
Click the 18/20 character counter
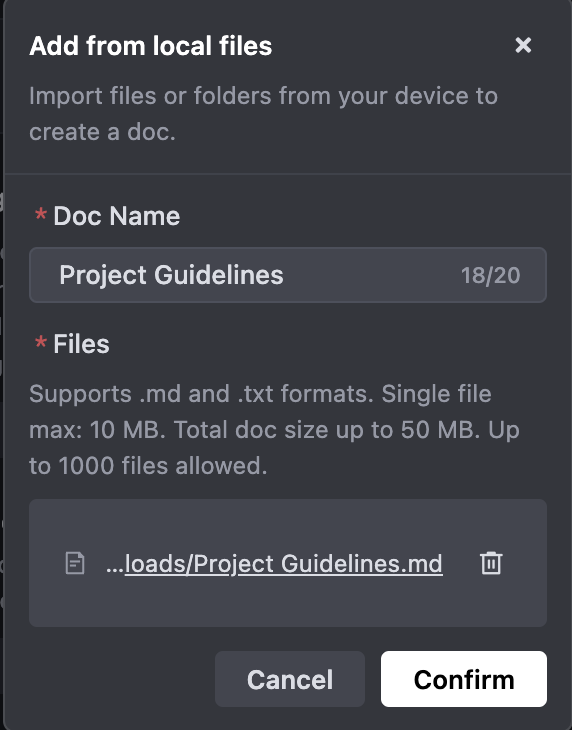pyautogui.click(x=490, y=275)
